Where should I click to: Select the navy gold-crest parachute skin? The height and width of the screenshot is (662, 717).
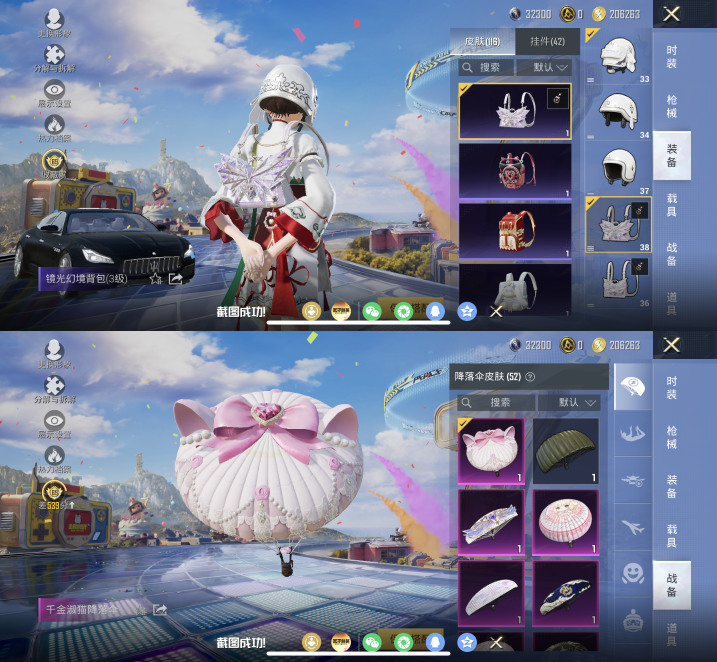(x=566, y=594)
